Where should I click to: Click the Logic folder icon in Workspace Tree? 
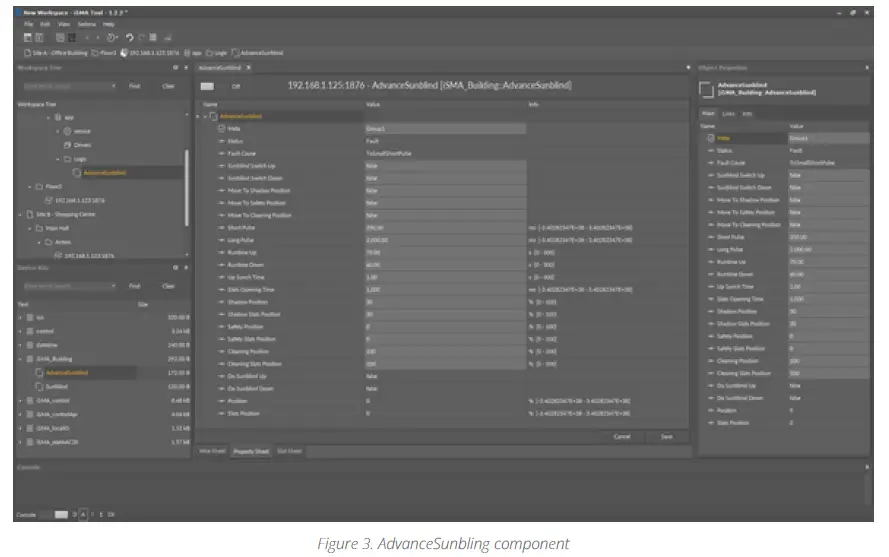pyautogui.click(x=67, y=159)
